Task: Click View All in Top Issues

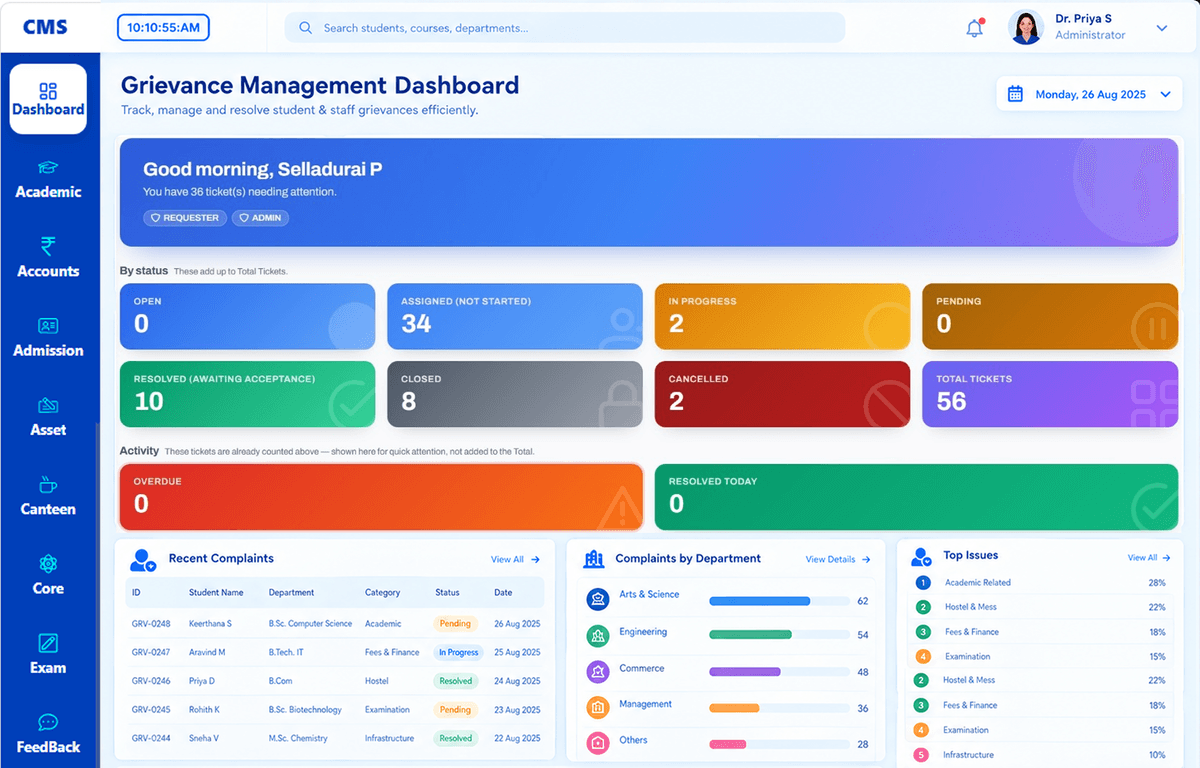Action: 1149,558
